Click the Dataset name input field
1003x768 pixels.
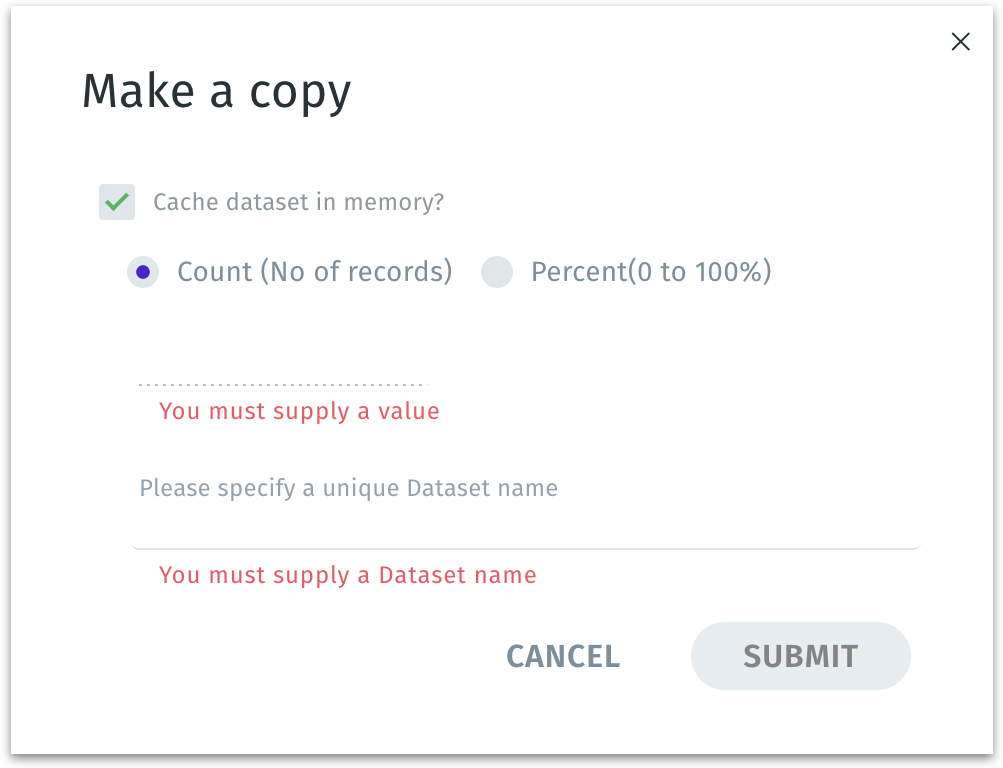click(x=525, y=522)
